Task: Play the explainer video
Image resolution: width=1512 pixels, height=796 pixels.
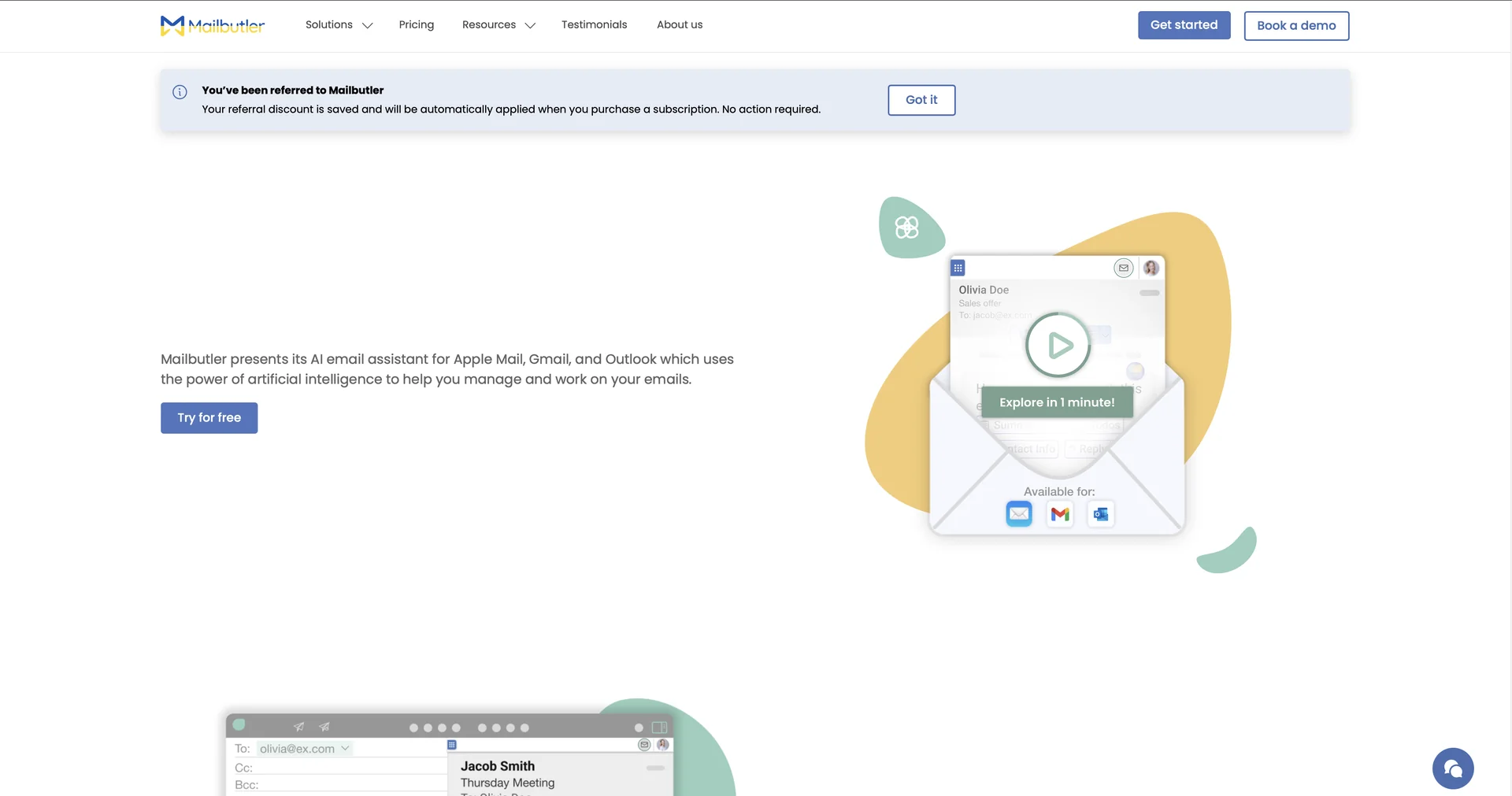Action: (1058, 346)
